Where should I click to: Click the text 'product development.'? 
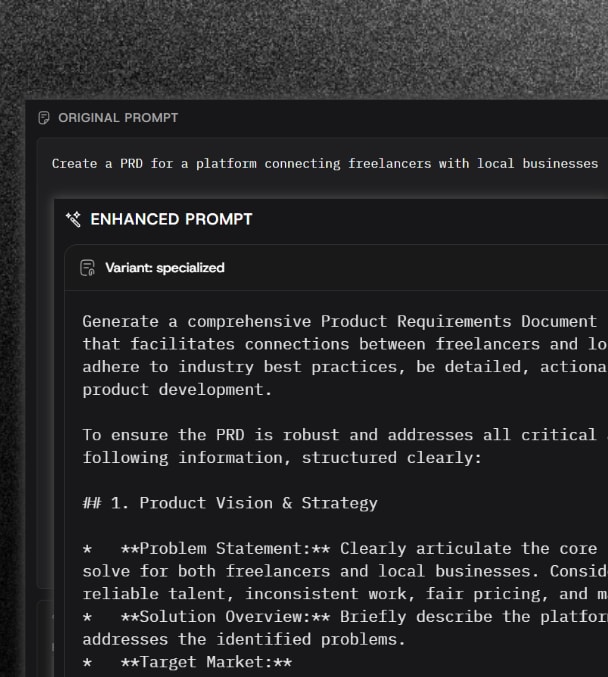click(177, 390)
